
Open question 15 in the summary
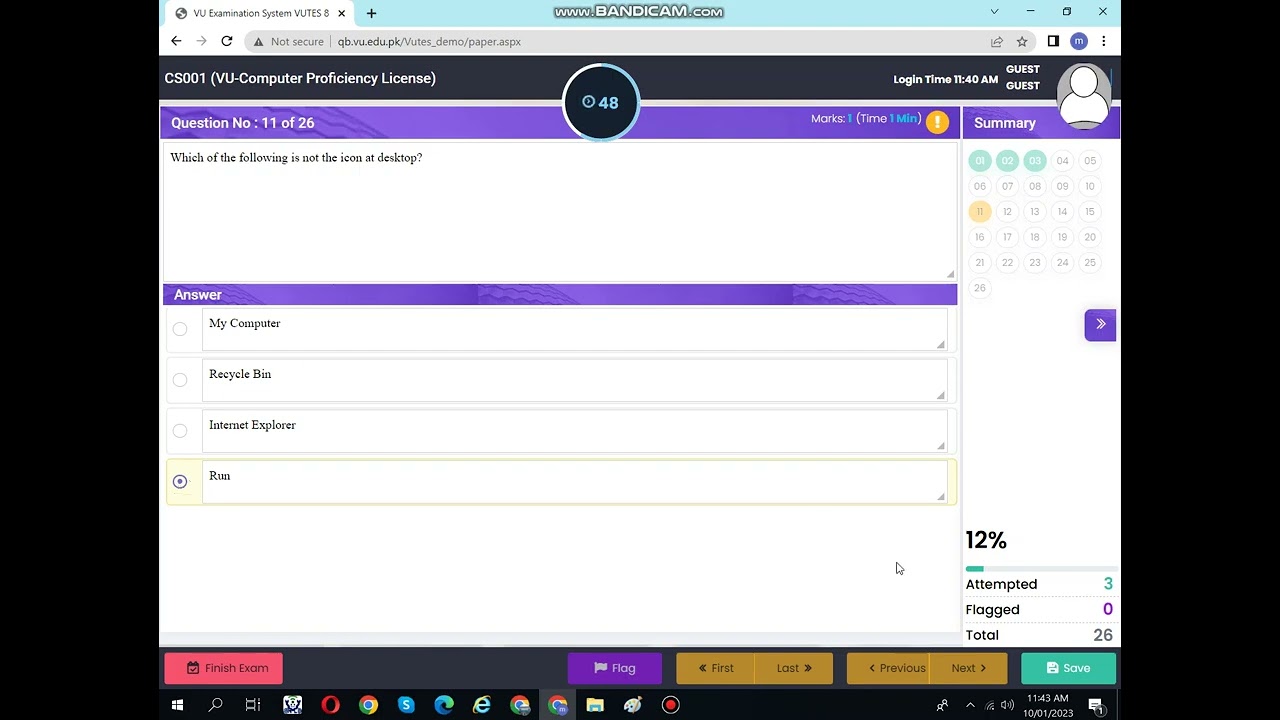pyautogui.click(x=1090, y=212)
